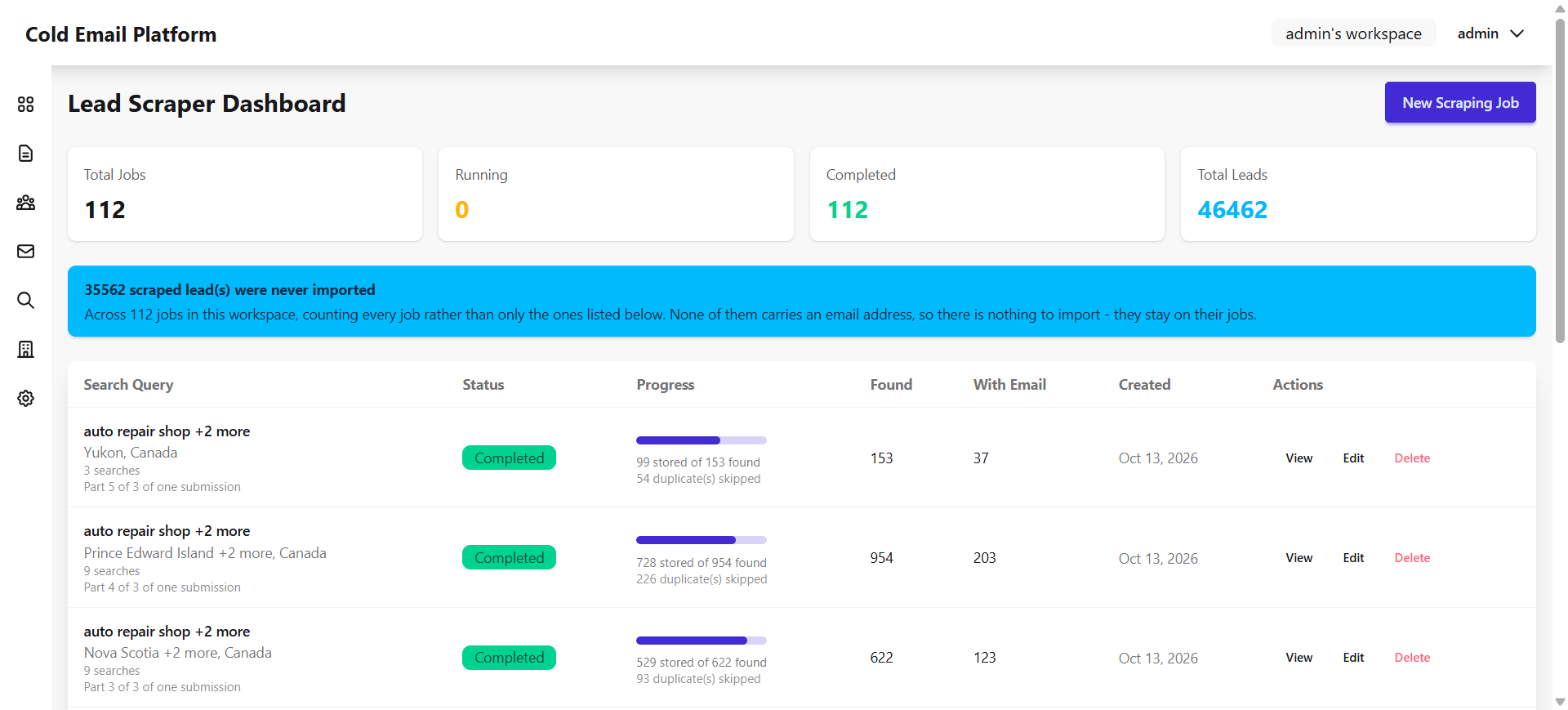Click the Total Leads 46462 card
The width and height of the screenshot is (1568, 710).
click(x=1358, y=194)
